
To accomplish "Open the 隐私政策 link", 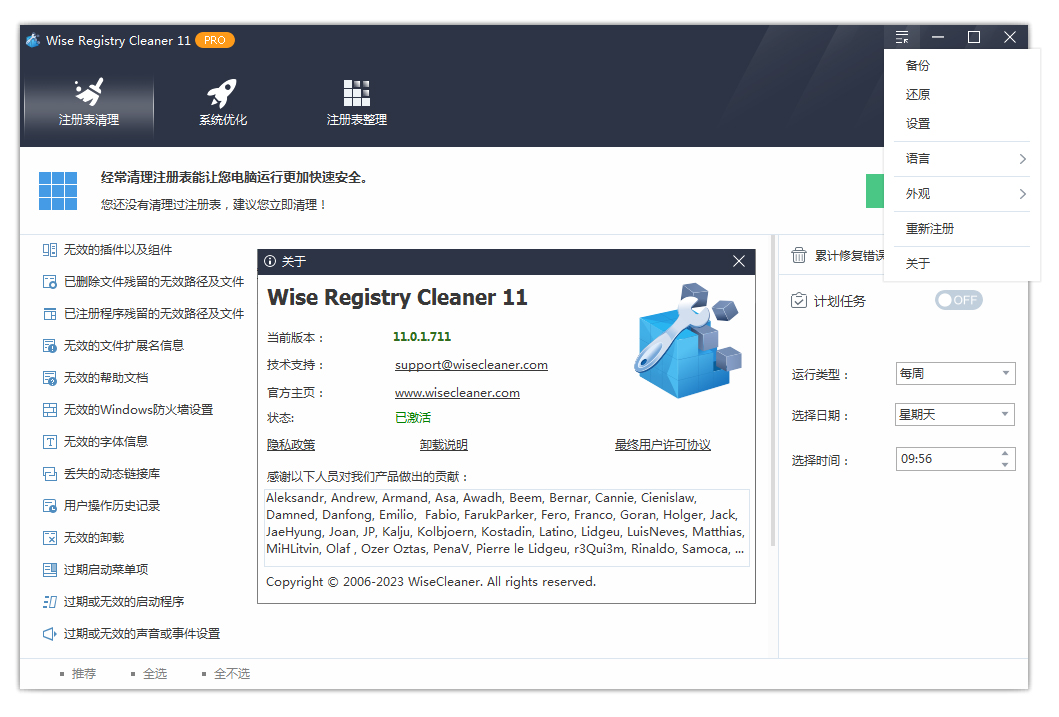I will point(291,445).
